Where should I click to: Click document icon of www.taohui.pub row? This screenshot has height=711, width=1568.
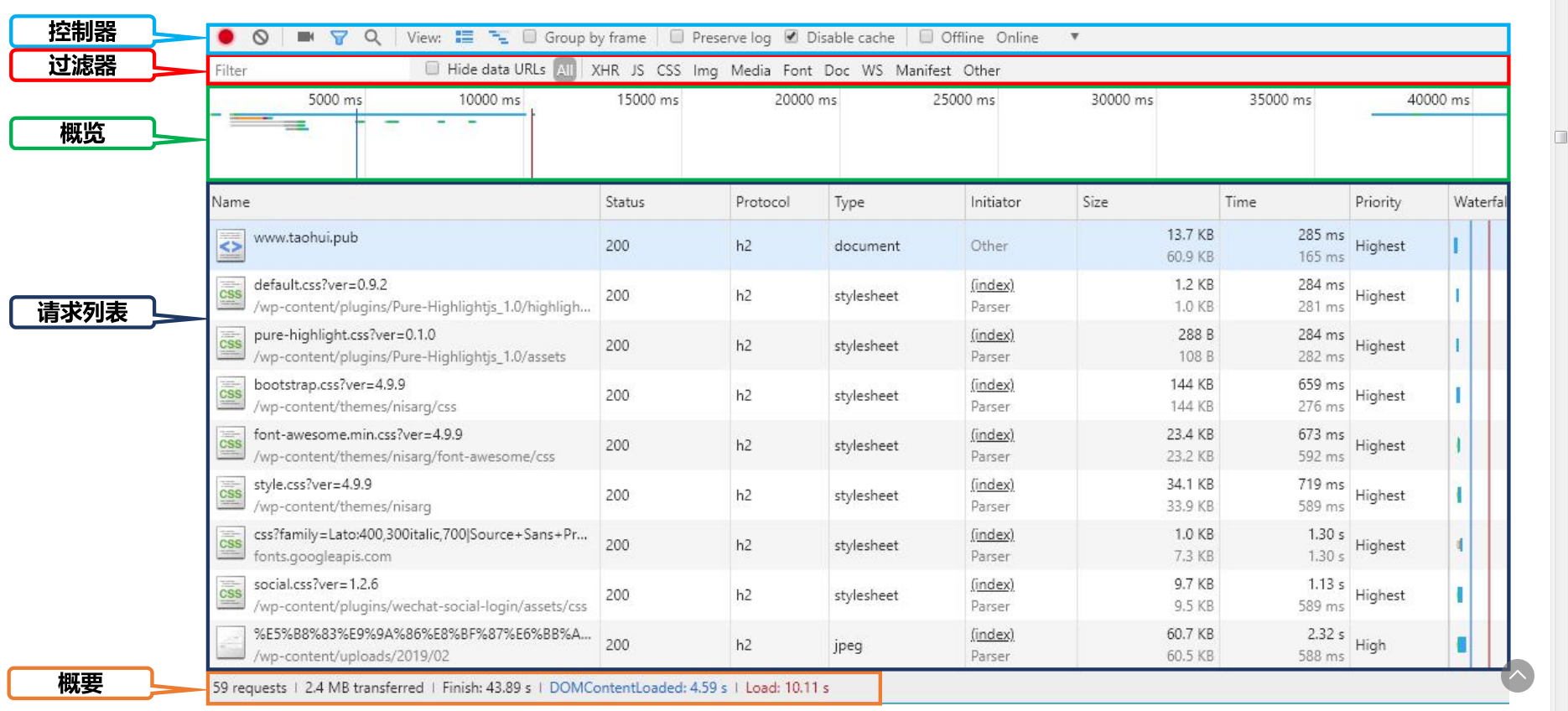point(231,246)
